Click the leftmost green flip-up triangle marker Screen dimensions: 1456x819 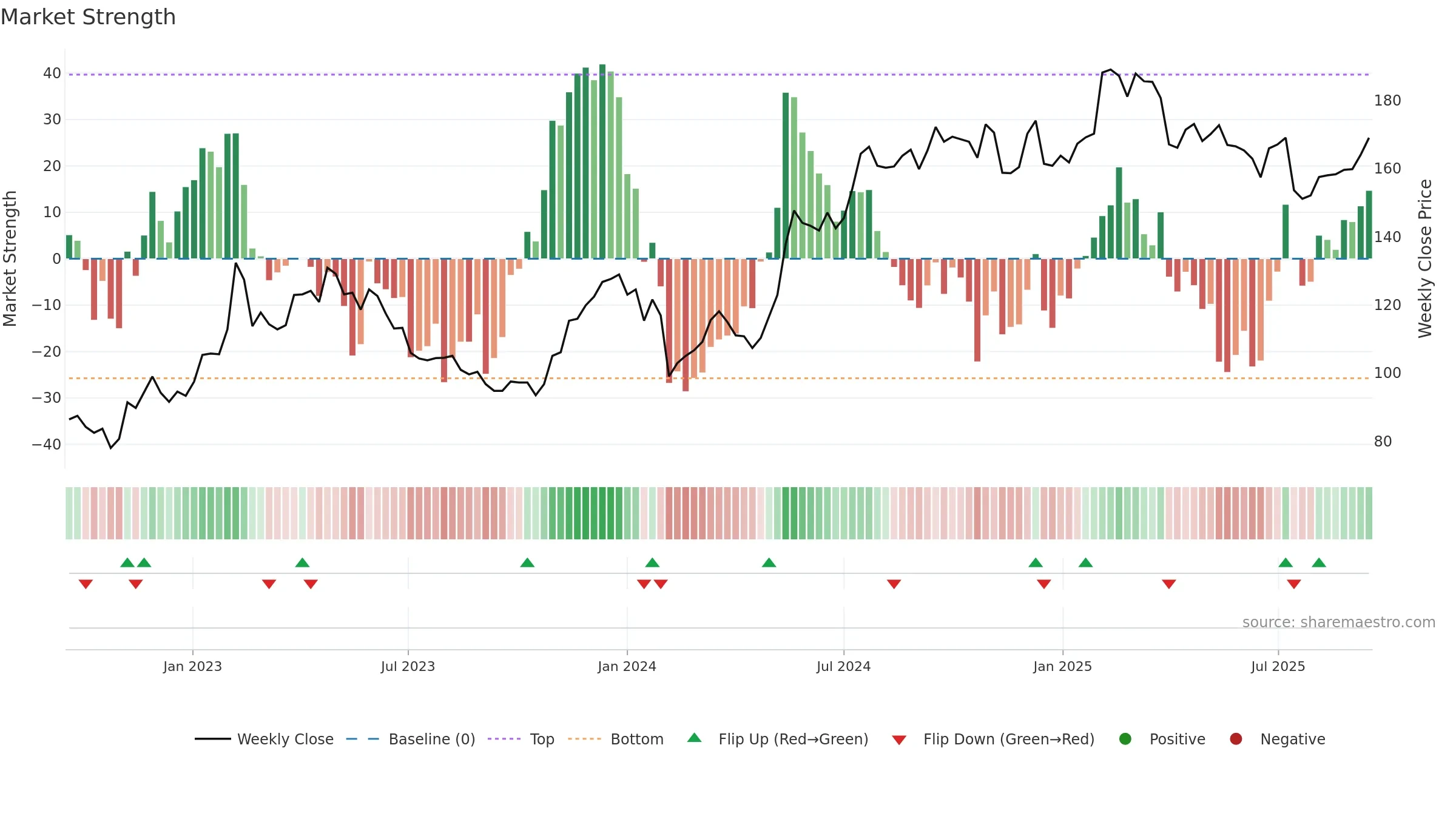point(127,562)
